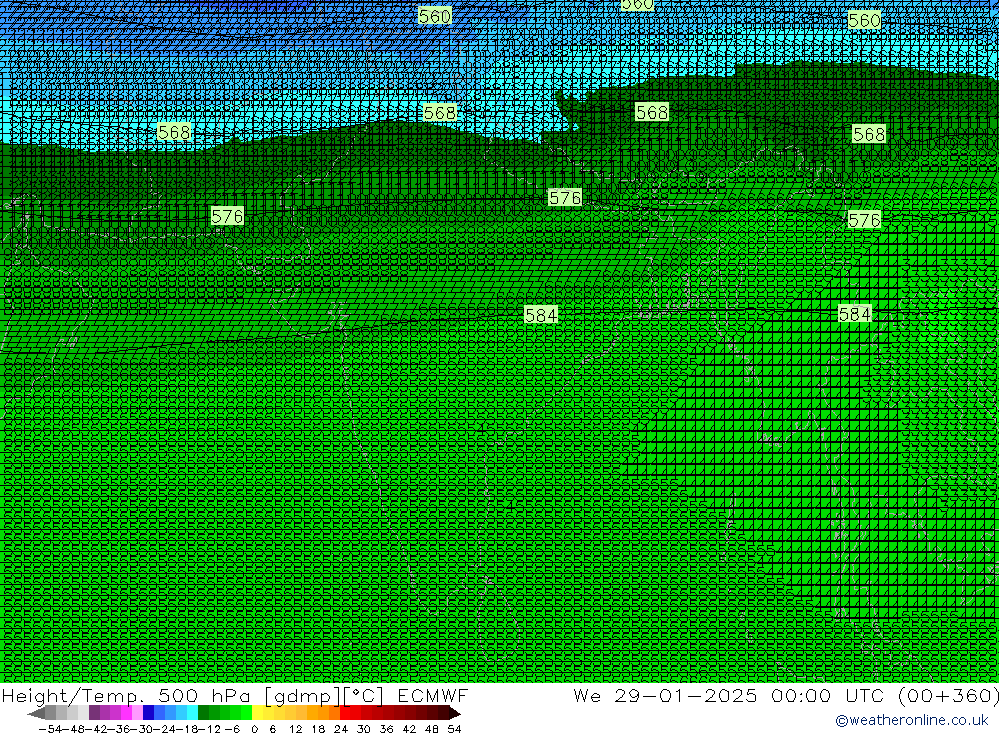Image resolution: width=1000 pixels, height=733 pixels.
Task: Click the '18' legend value under the orange swatches
Action: tap(318, 729)
